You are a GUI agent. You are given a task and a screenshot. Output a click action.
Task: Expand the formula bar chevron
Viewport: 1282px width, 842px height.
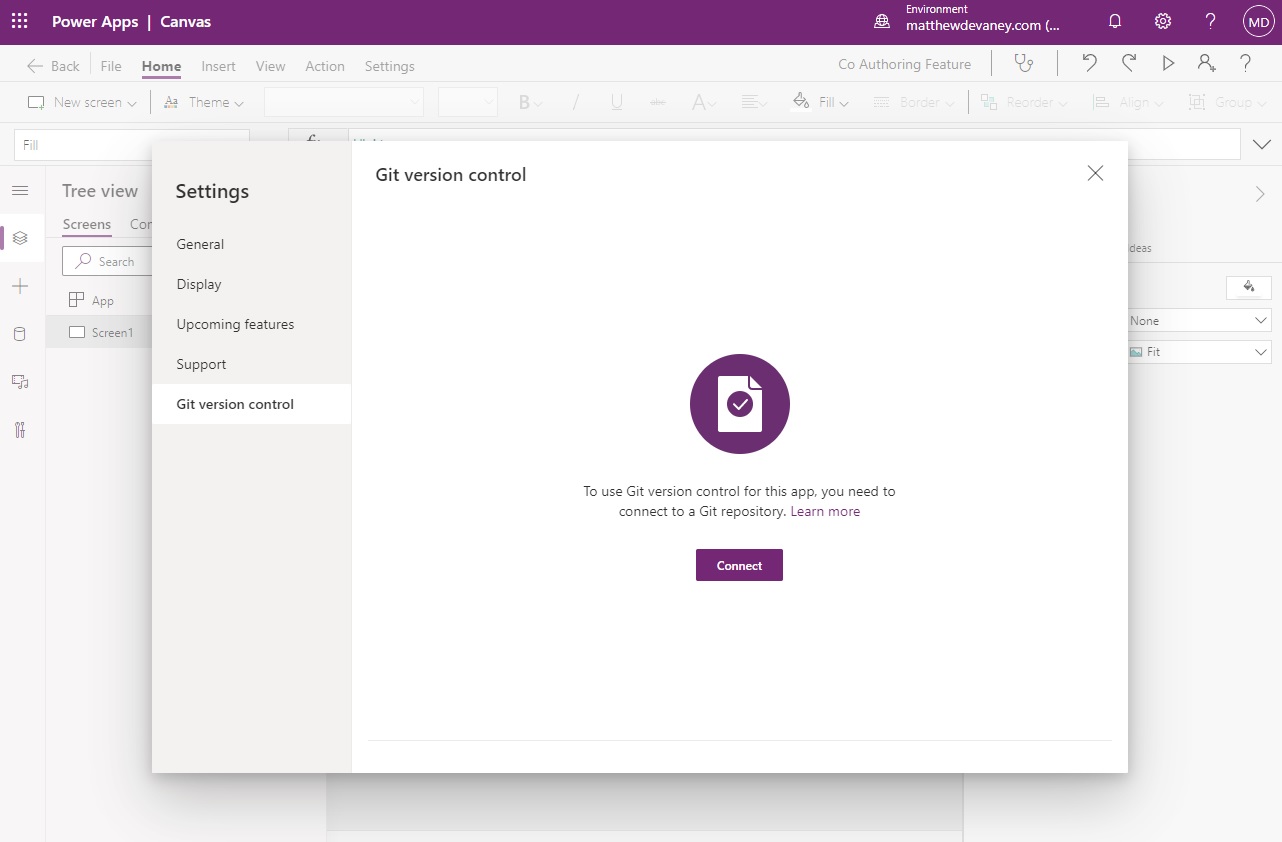point(1261,144)
